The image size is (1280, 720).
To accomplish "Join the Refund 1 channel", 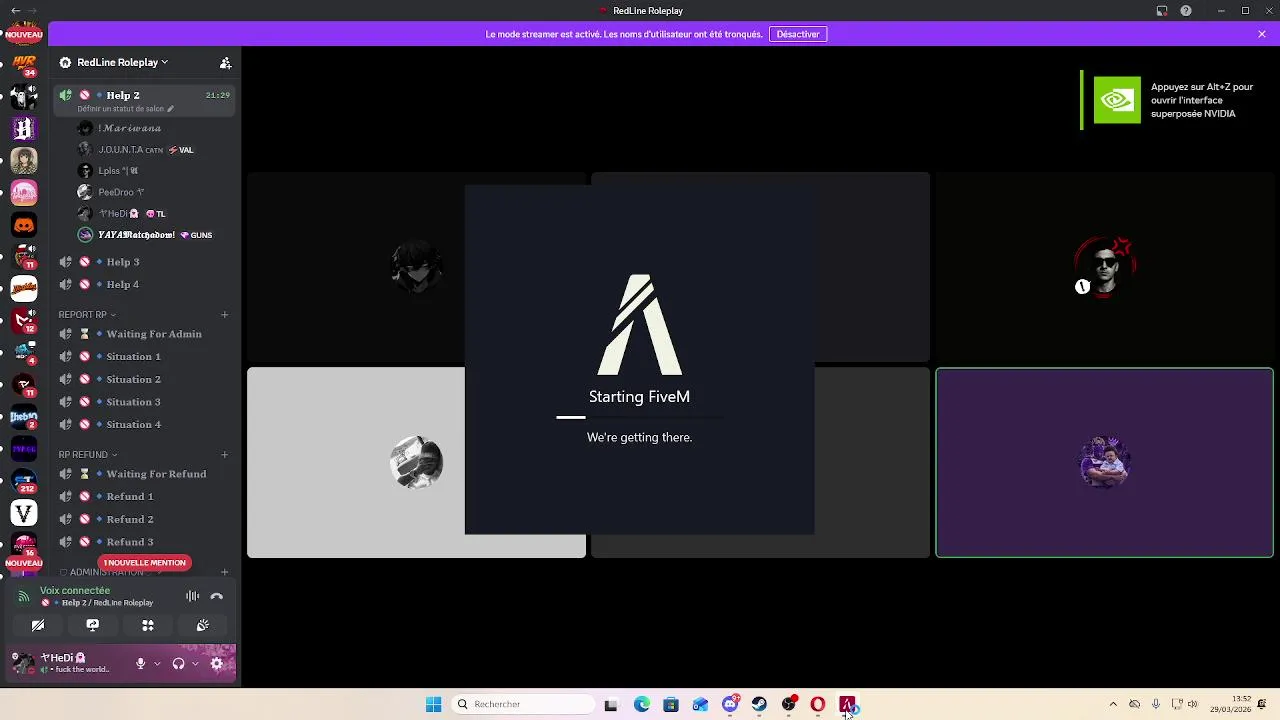I will pyautogui.click(x=145, y=496).
